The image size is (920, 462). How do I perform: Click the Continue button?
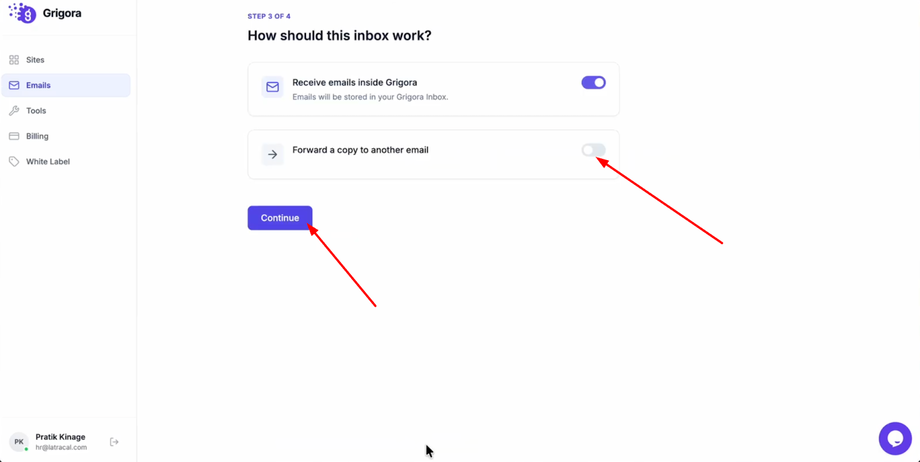click(280, 218)
